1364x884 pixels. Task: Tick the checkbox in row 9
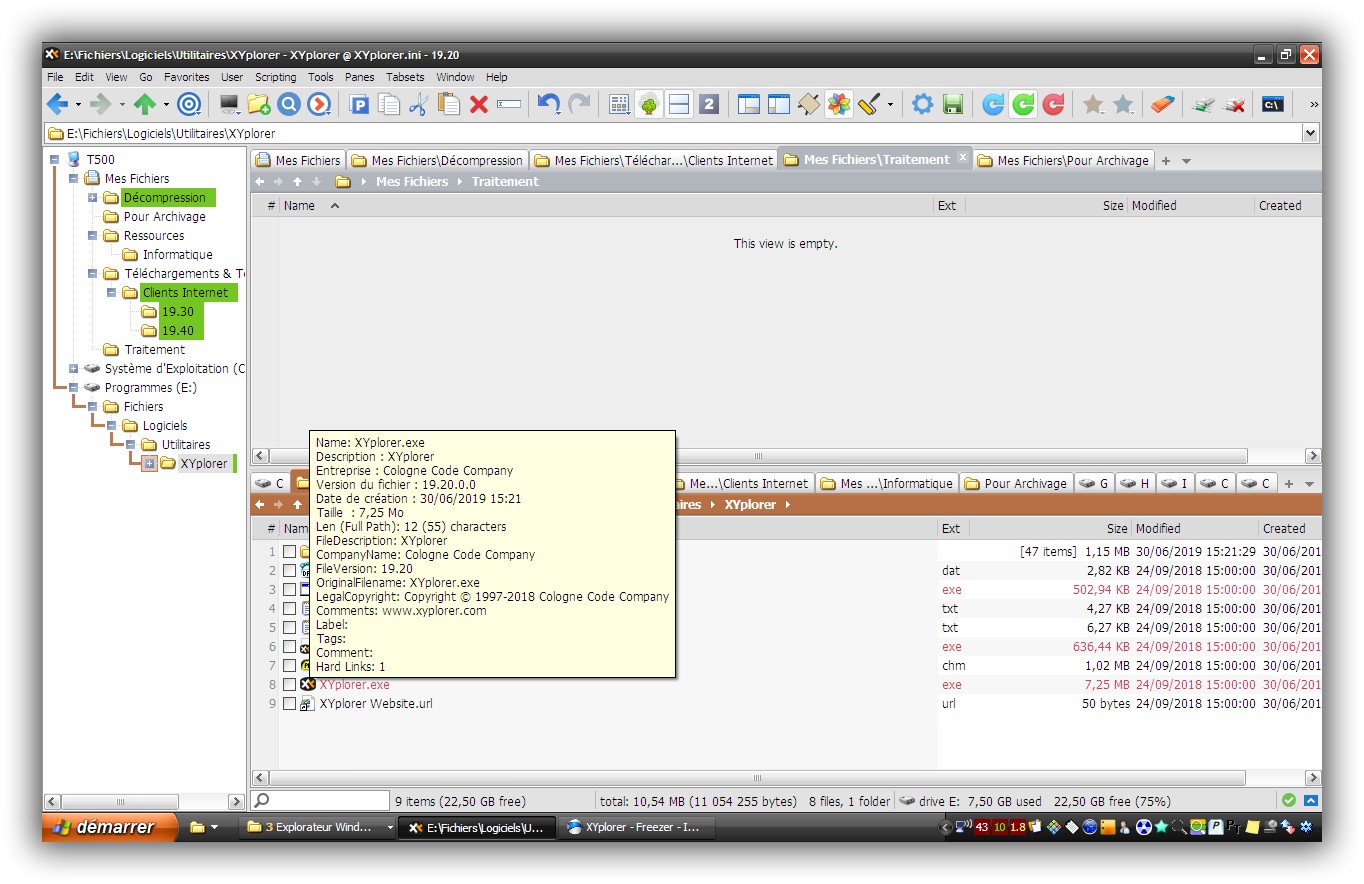coord(289,704)
